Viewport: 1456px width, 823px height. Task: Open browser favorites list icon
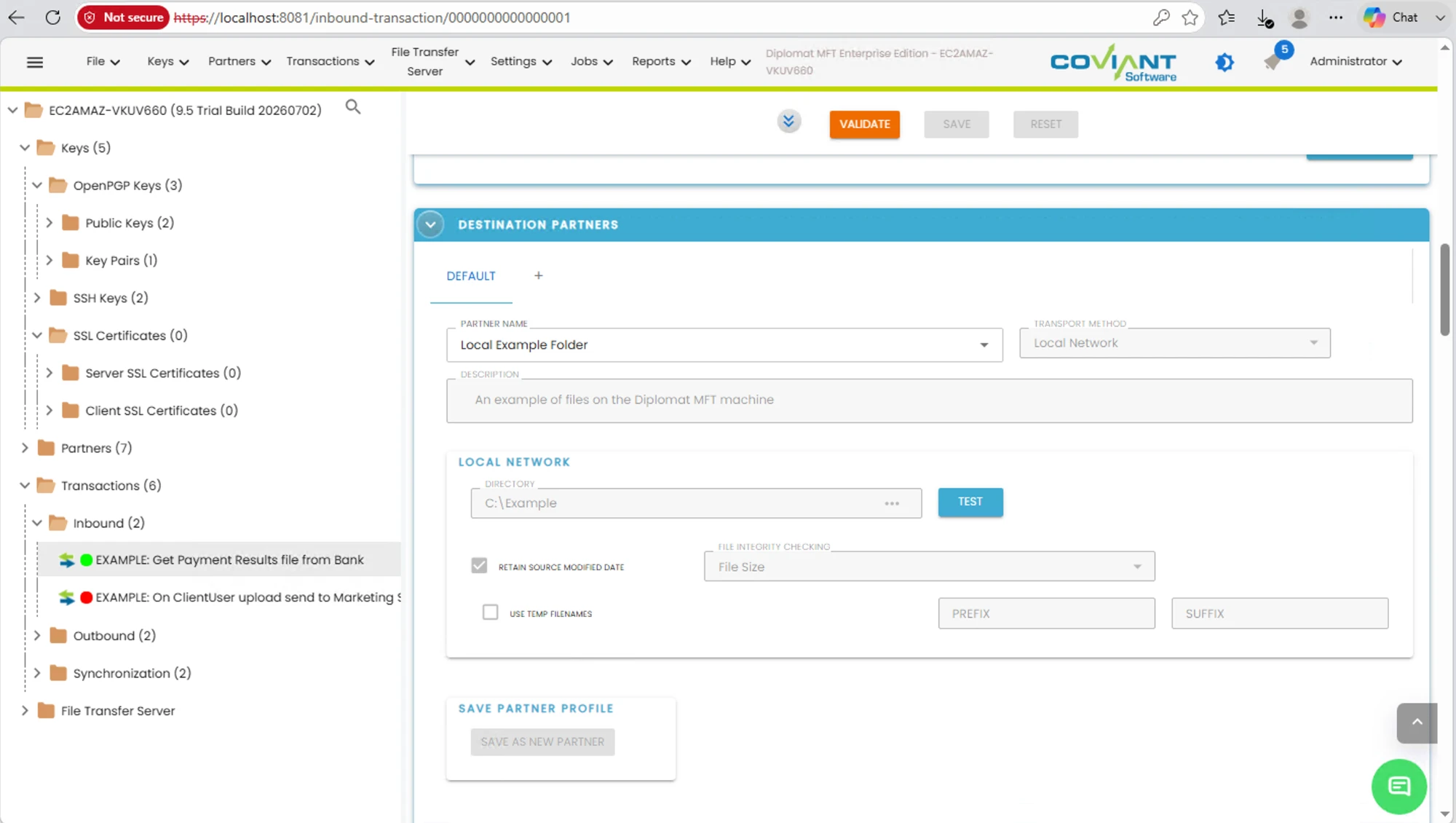click(1227, 17)
